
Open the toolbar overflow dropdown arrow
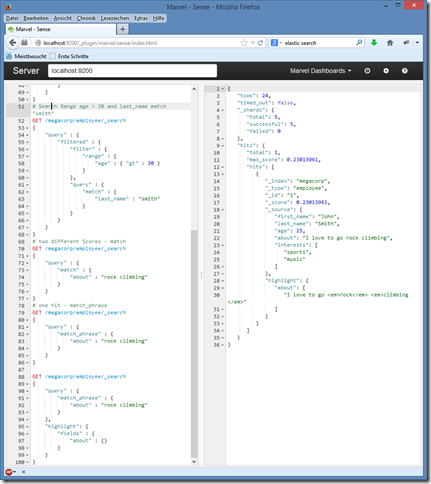pyautogui.click(x=417, y=43)
